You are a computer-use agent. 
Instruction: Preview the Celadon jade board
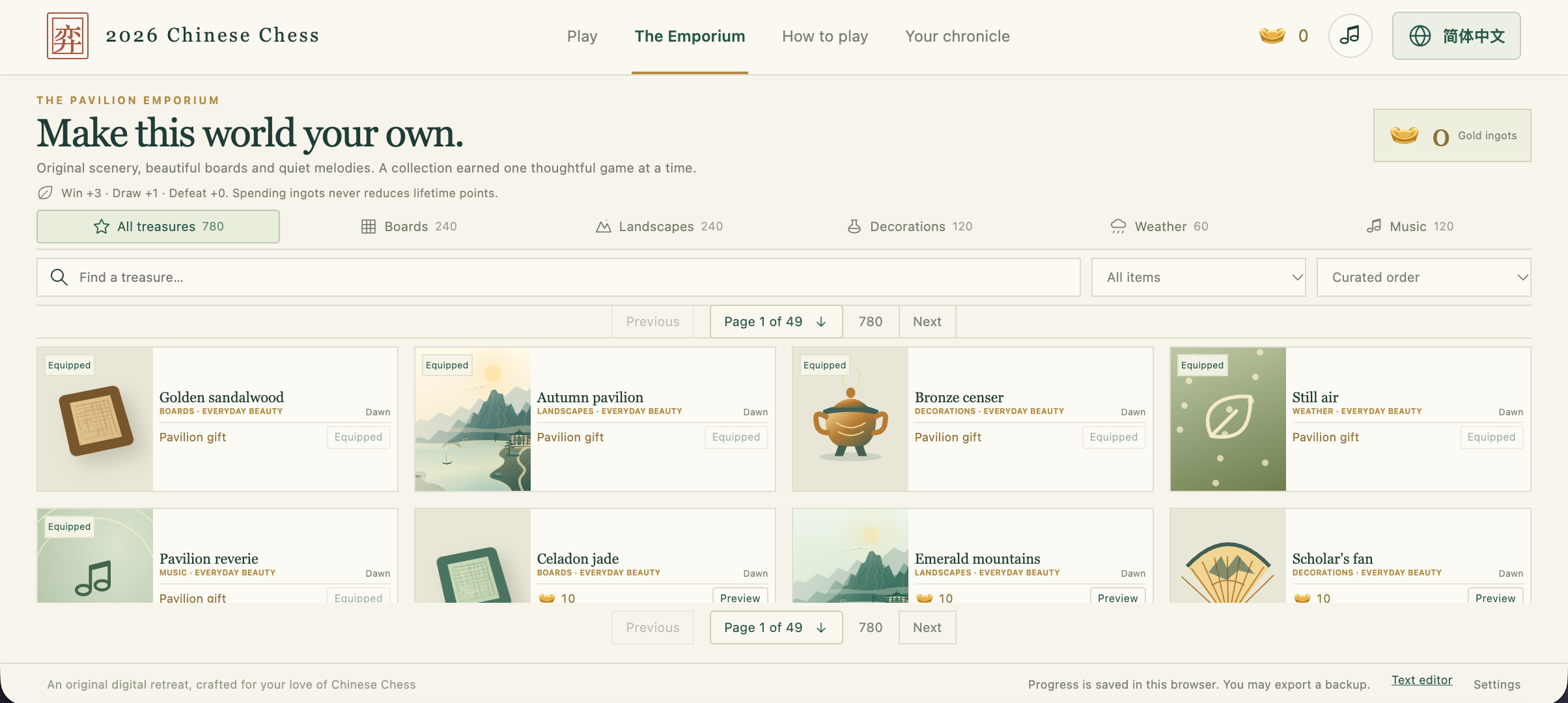pyautogui.click(x=740, y=596)
